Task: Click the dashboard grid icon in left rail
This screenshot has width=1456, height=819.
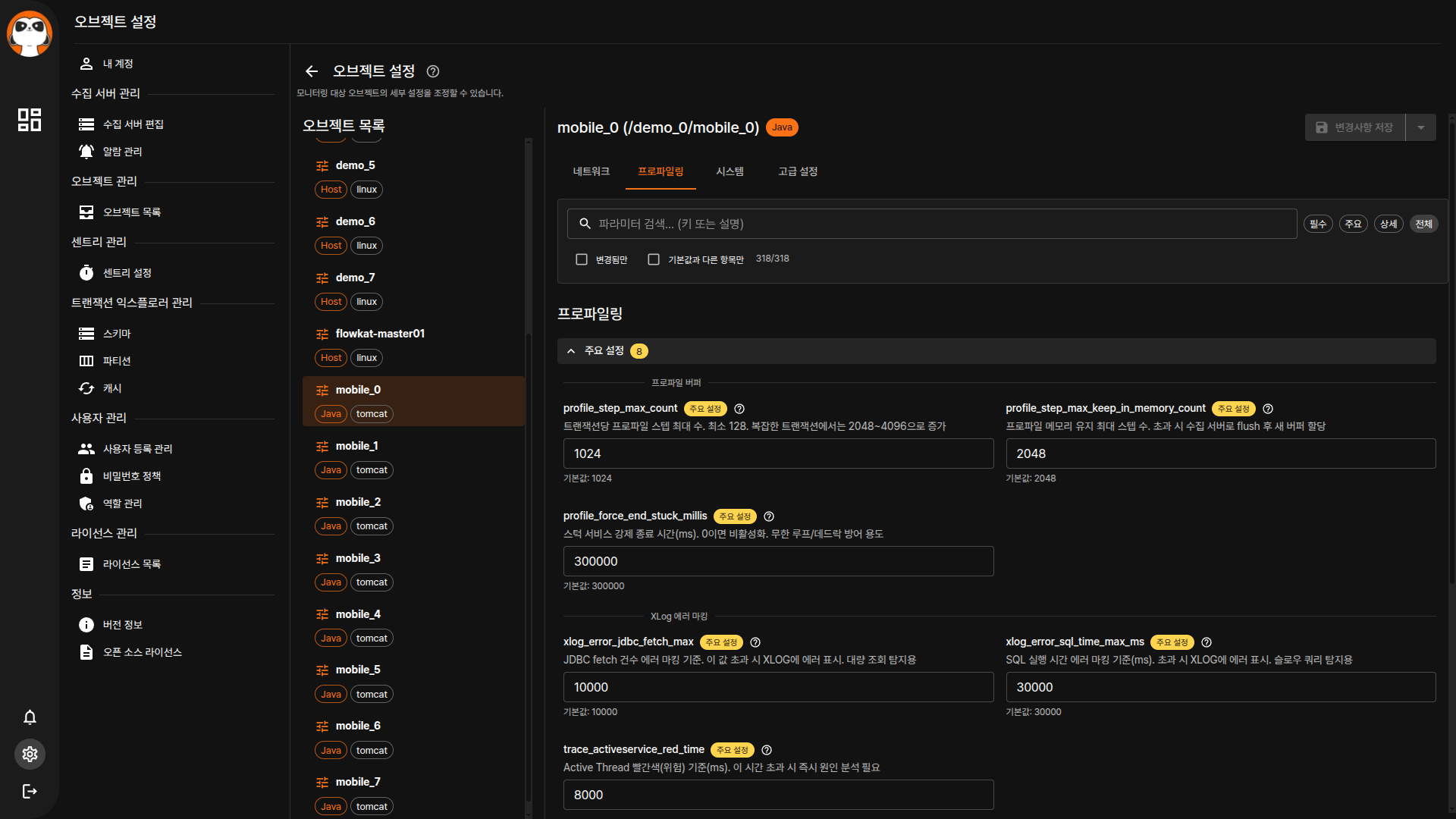Action: pyautogui.click(x=30, y=120)
